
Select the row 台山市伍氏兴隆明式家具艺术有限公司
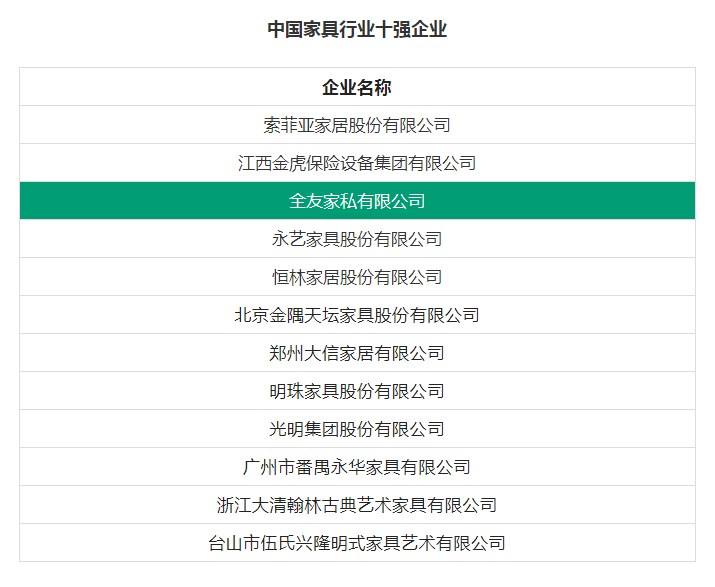[x=358, y=543]
